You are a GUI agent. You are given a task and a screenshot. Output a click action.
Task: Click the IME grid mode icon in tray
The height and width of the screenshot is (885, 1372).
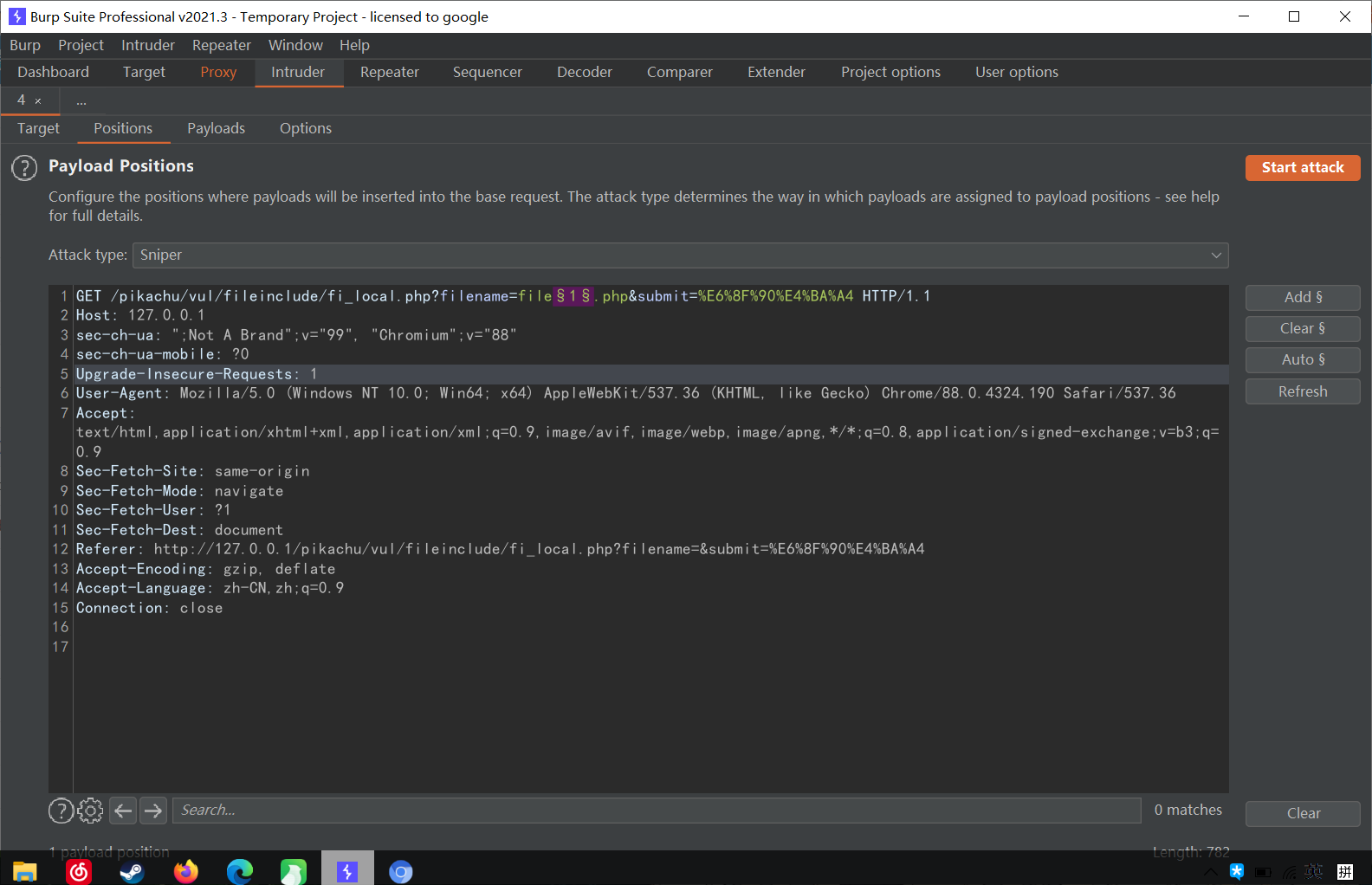(1345, 872)
